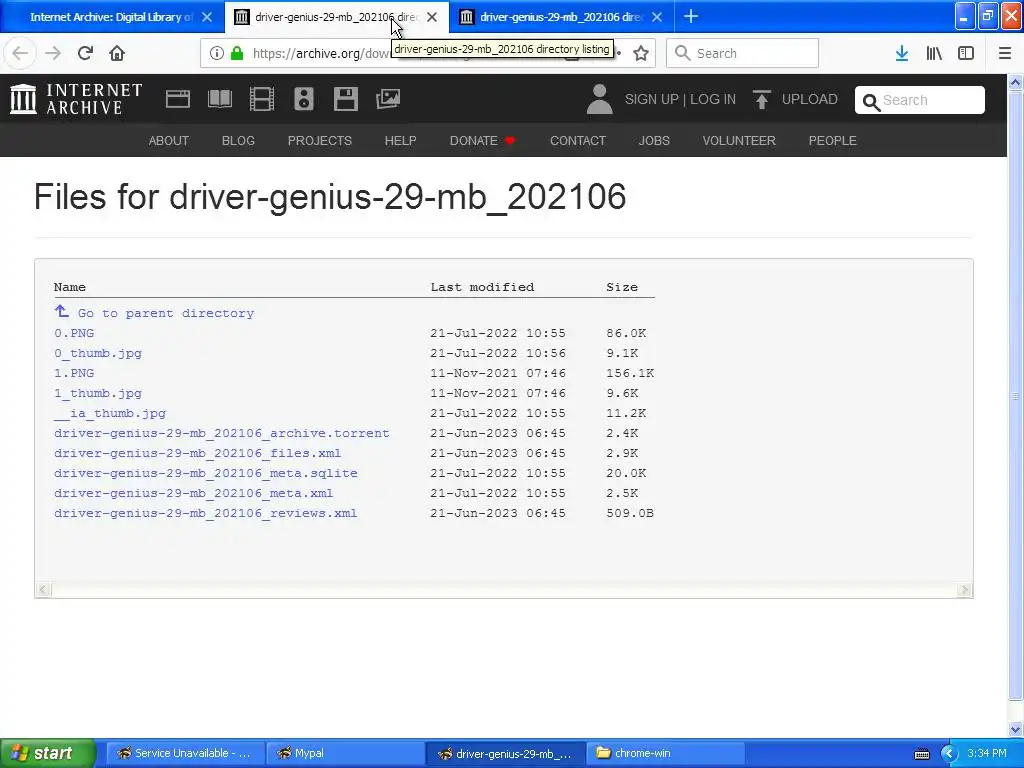Click the page scrollbar up arrow
The width and height of the screenshot is (1024, 768).
(x=1016, y=82)
